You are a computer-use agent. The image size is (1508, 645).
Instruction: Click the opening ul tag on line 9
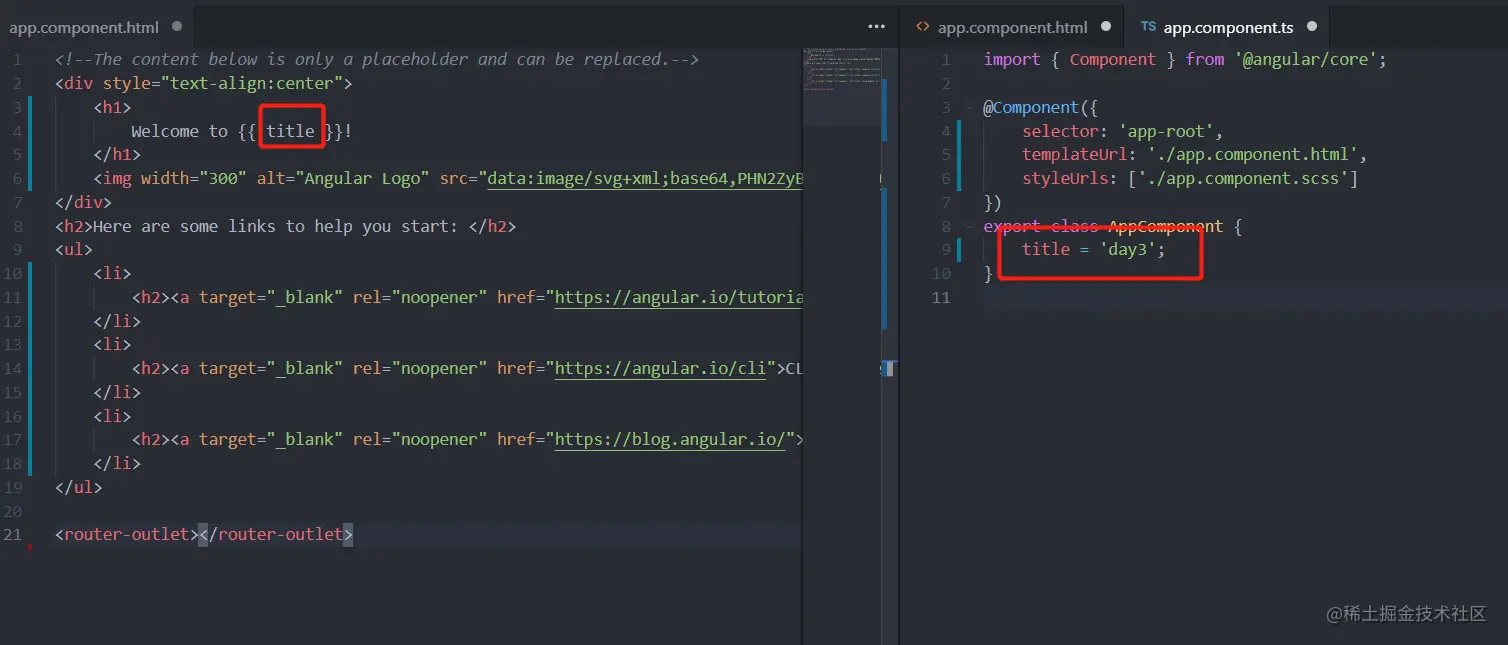point(74,250)
